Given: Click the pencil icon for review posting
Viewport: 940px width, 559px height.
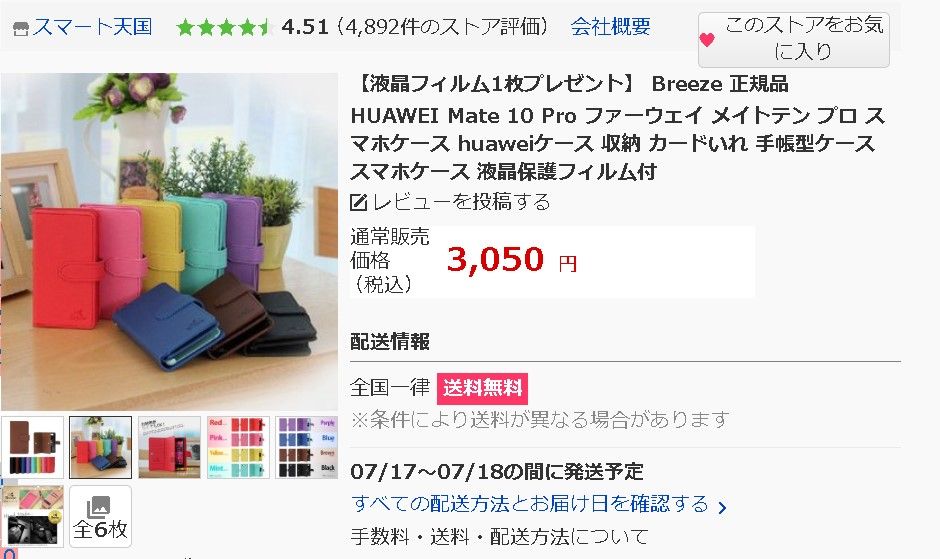Looking at the screenshot, I should coord(358,202).
